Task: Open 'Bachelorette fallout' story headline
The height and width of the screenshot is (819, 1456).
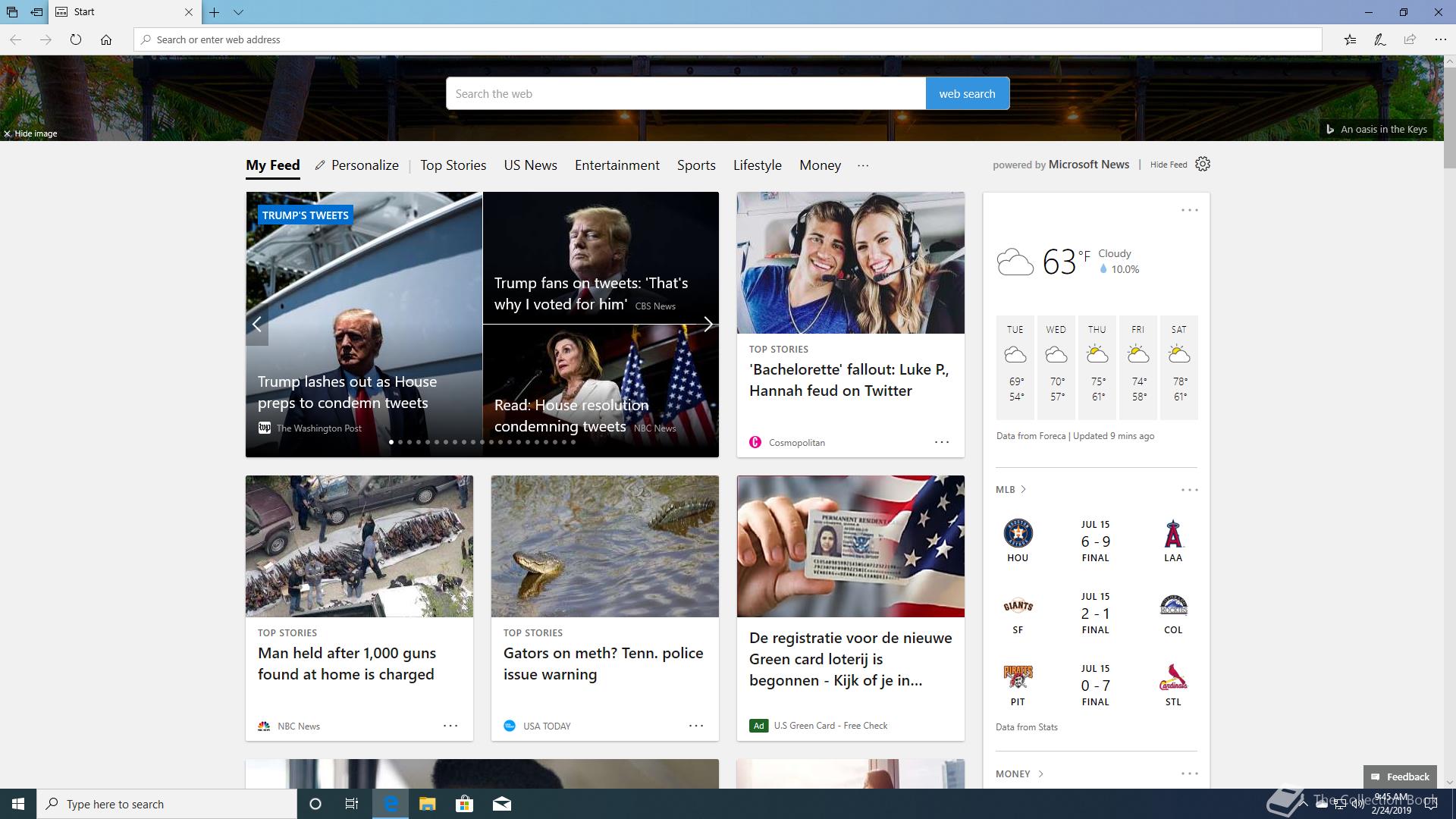Action: click(849, 380)
